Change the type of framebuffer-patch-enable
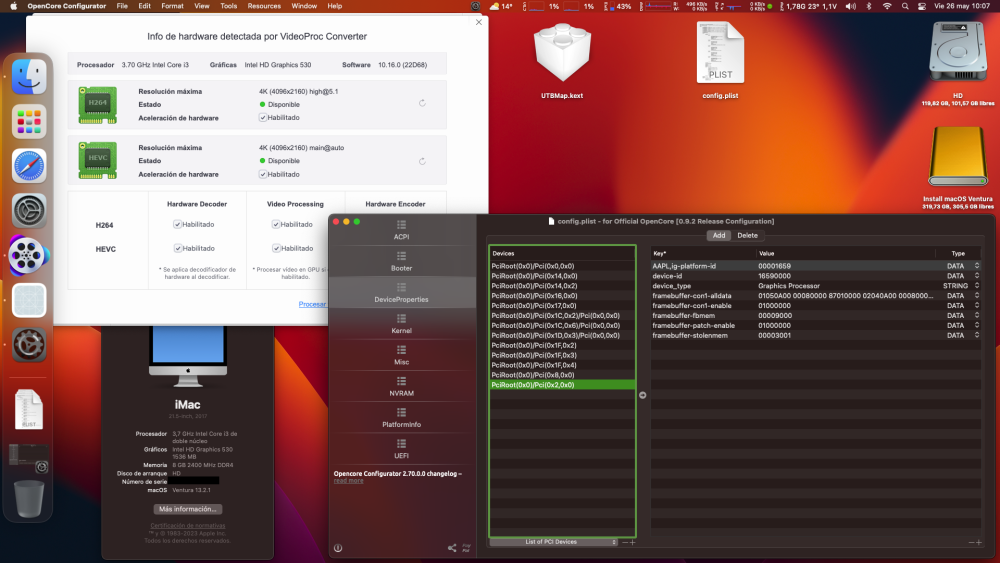 tap(976, 325)
